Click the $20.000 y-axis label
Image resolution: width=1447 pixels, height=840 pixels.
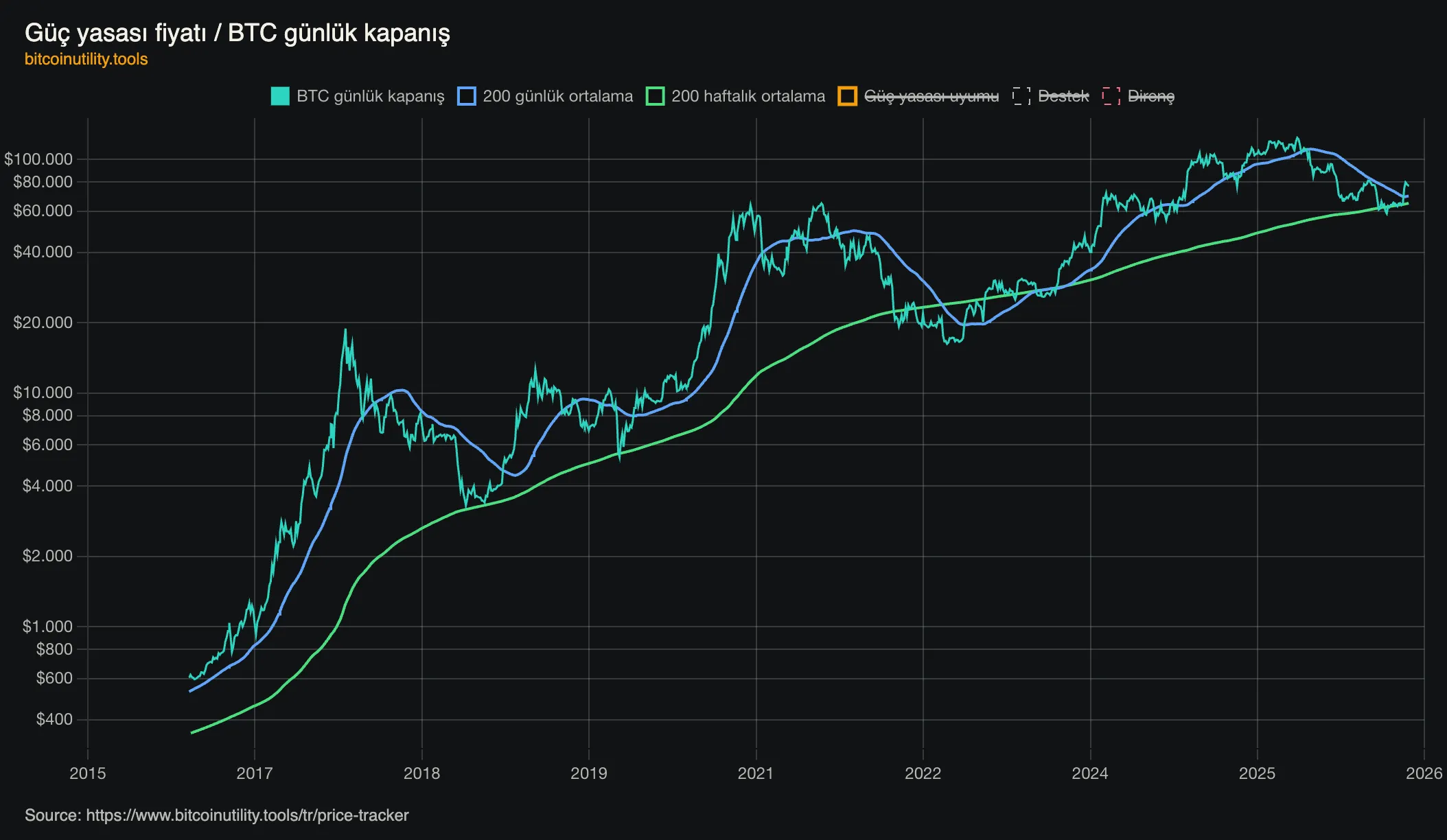pos(43,323)
